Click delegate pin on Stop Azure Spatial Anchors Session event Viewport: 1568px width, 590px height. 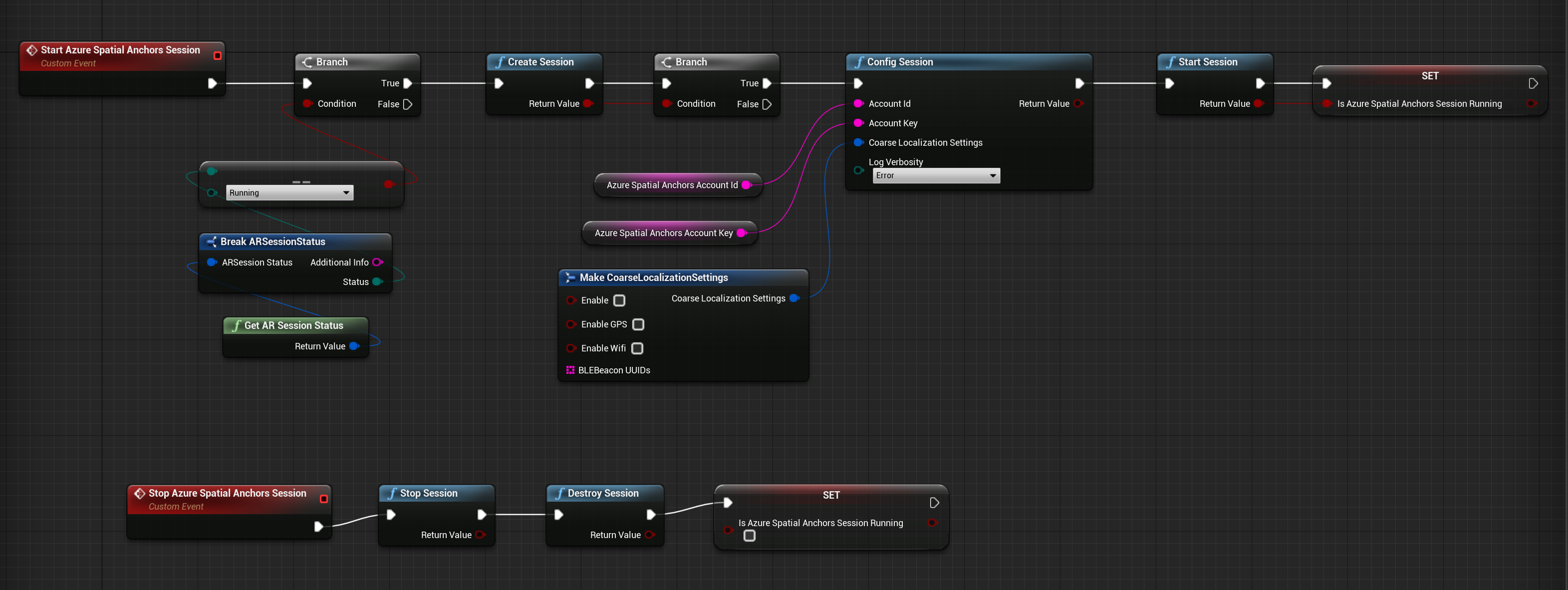[324, 499]
